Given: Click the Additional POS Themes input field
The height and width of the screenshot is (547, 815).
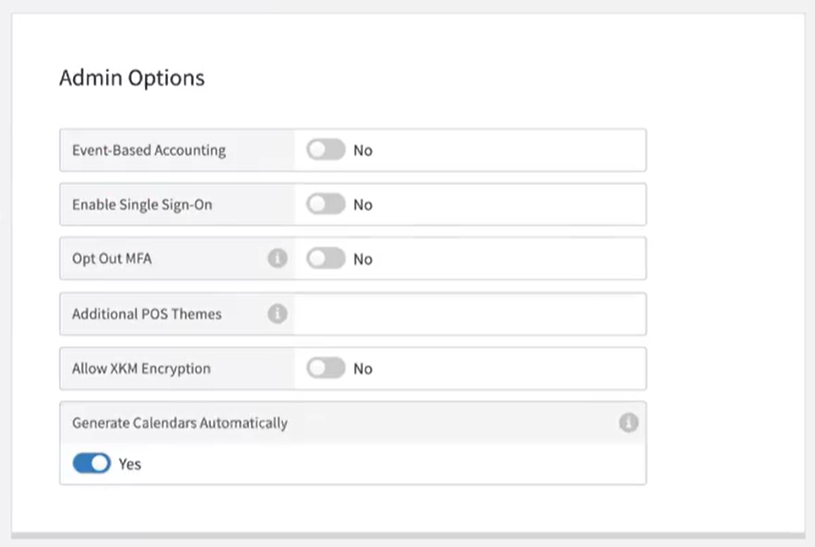Looking at the screenshot, I should click(x=470, y=314).
